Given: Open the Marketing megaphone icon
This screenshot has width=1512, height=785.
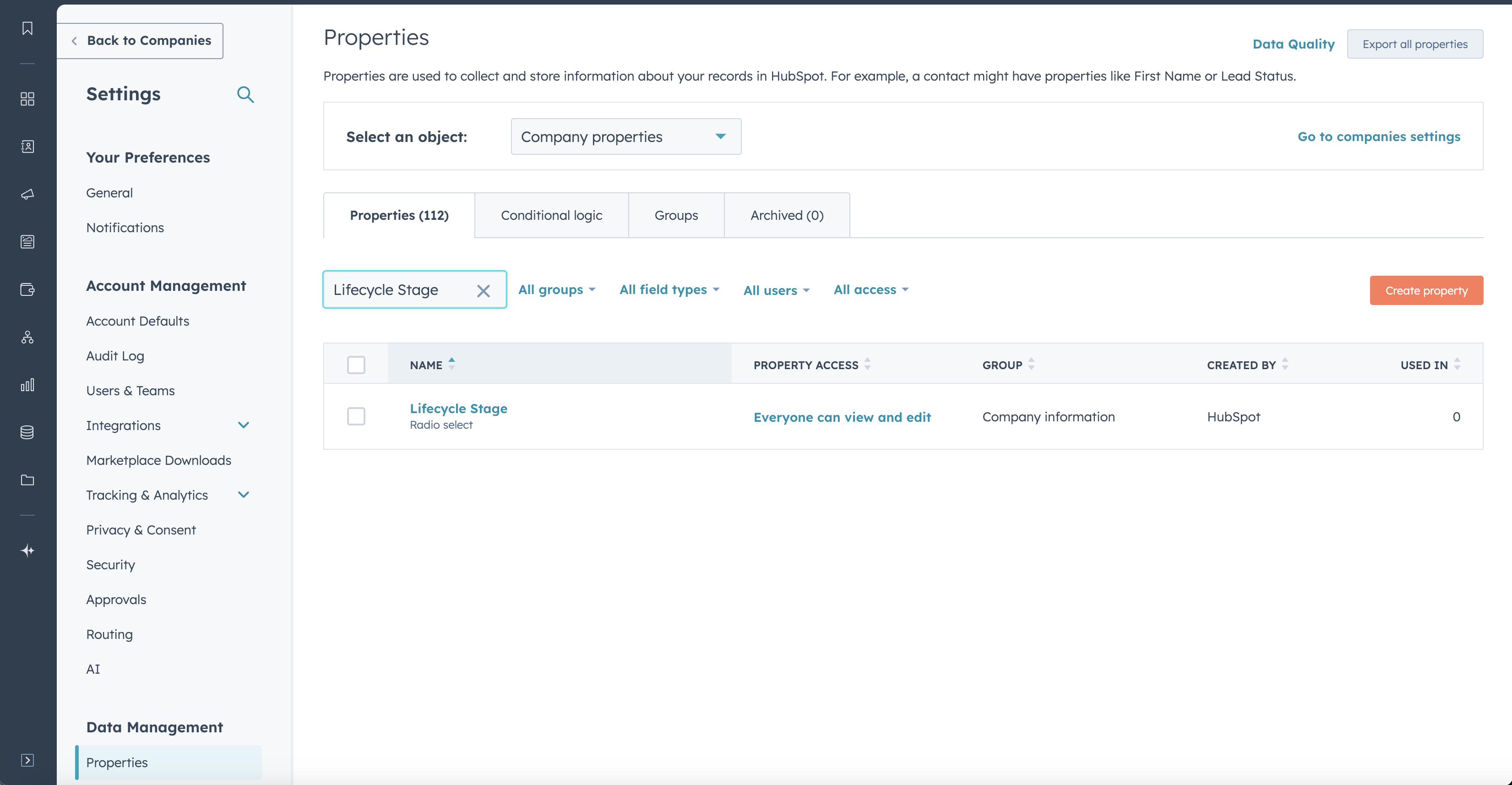Looking at the screenshot, I should click(27, 194).
